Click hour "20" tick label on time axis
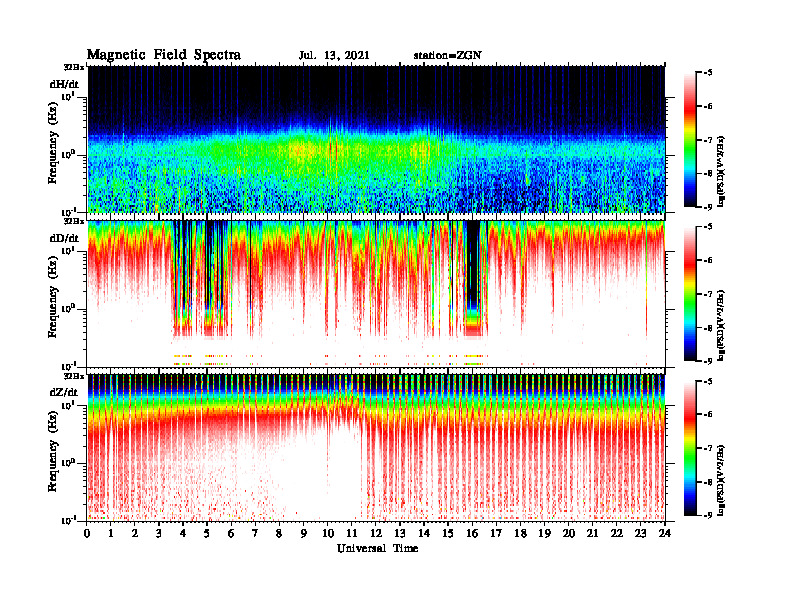 (x=569, y=533)
